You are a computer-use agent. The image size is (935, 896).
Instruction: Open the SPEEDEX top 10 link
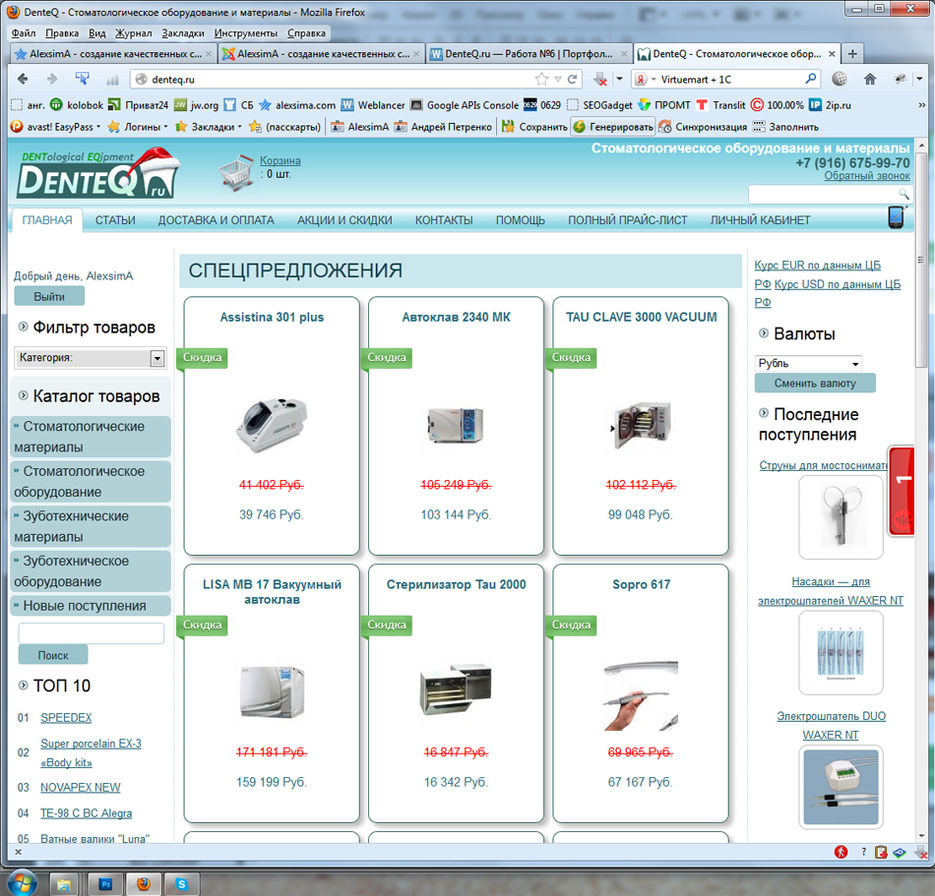[x=66, y=718]
